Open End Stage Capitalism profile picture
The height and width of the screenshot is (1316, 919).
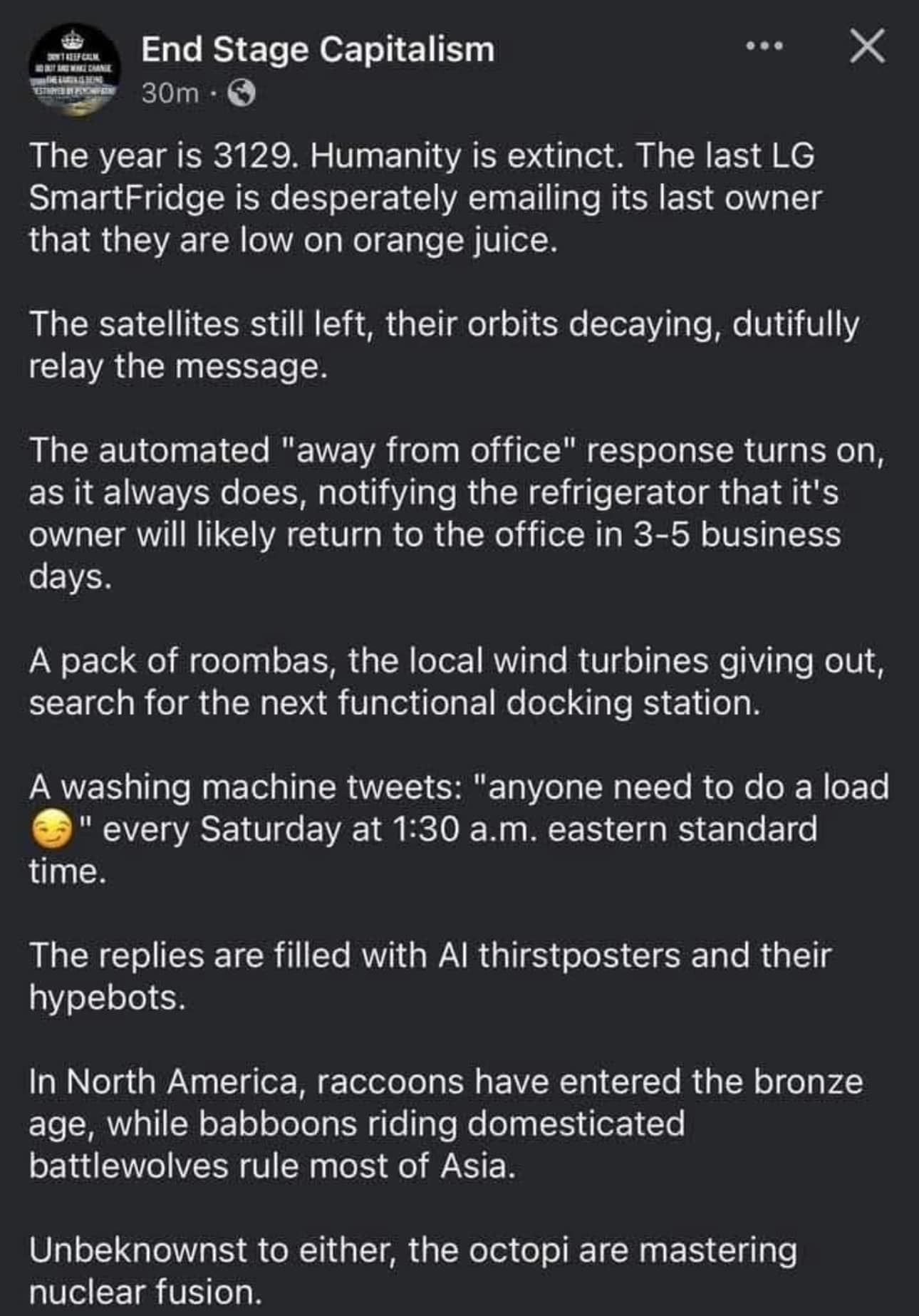[73, 69]
